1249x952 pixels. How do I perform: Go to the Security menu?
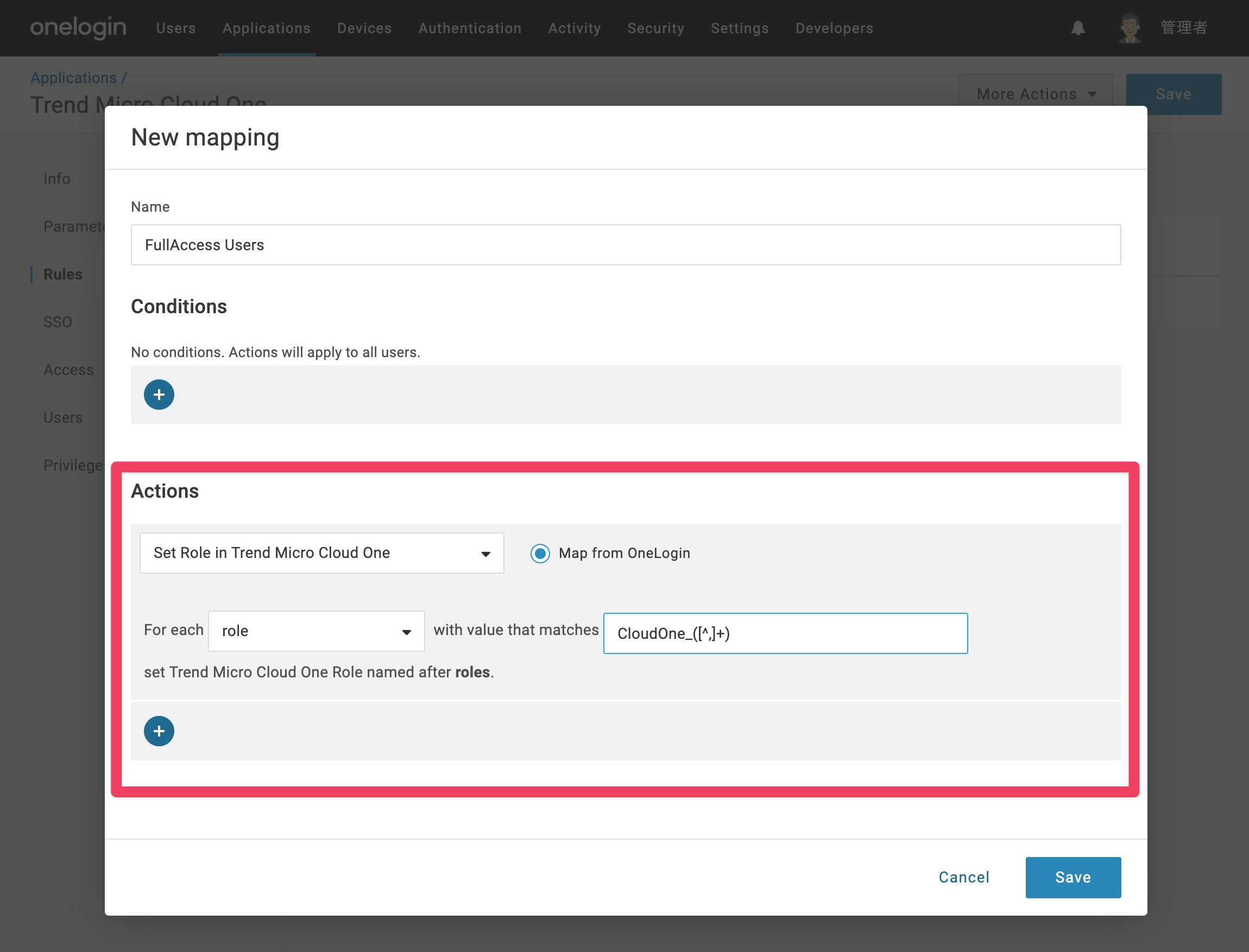point(655,28)
